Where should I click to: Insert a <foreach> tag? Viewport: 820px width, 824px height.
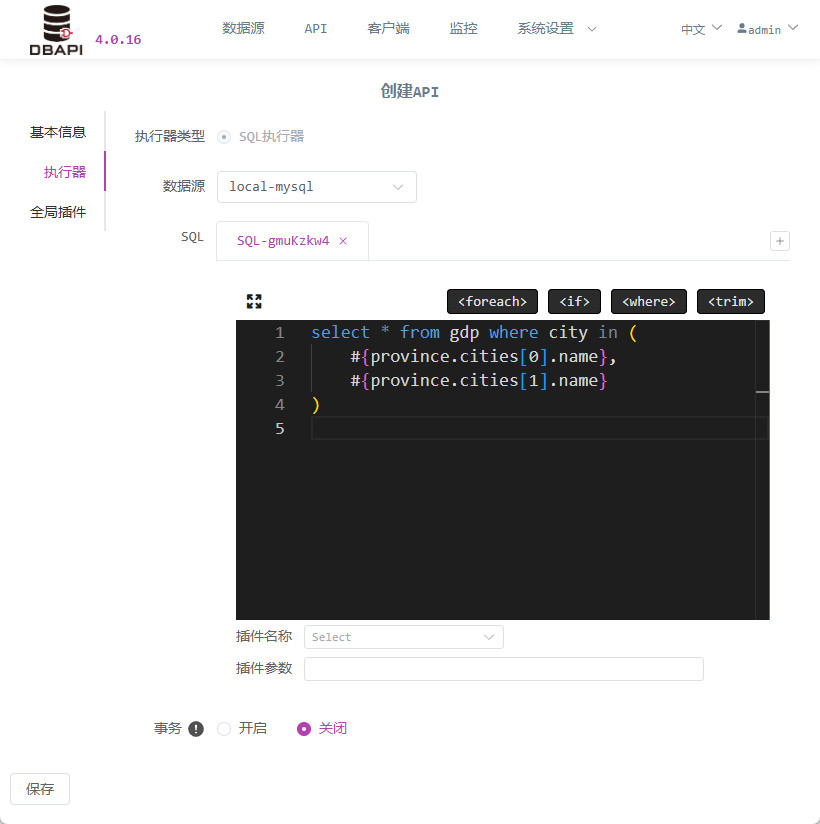492,302
